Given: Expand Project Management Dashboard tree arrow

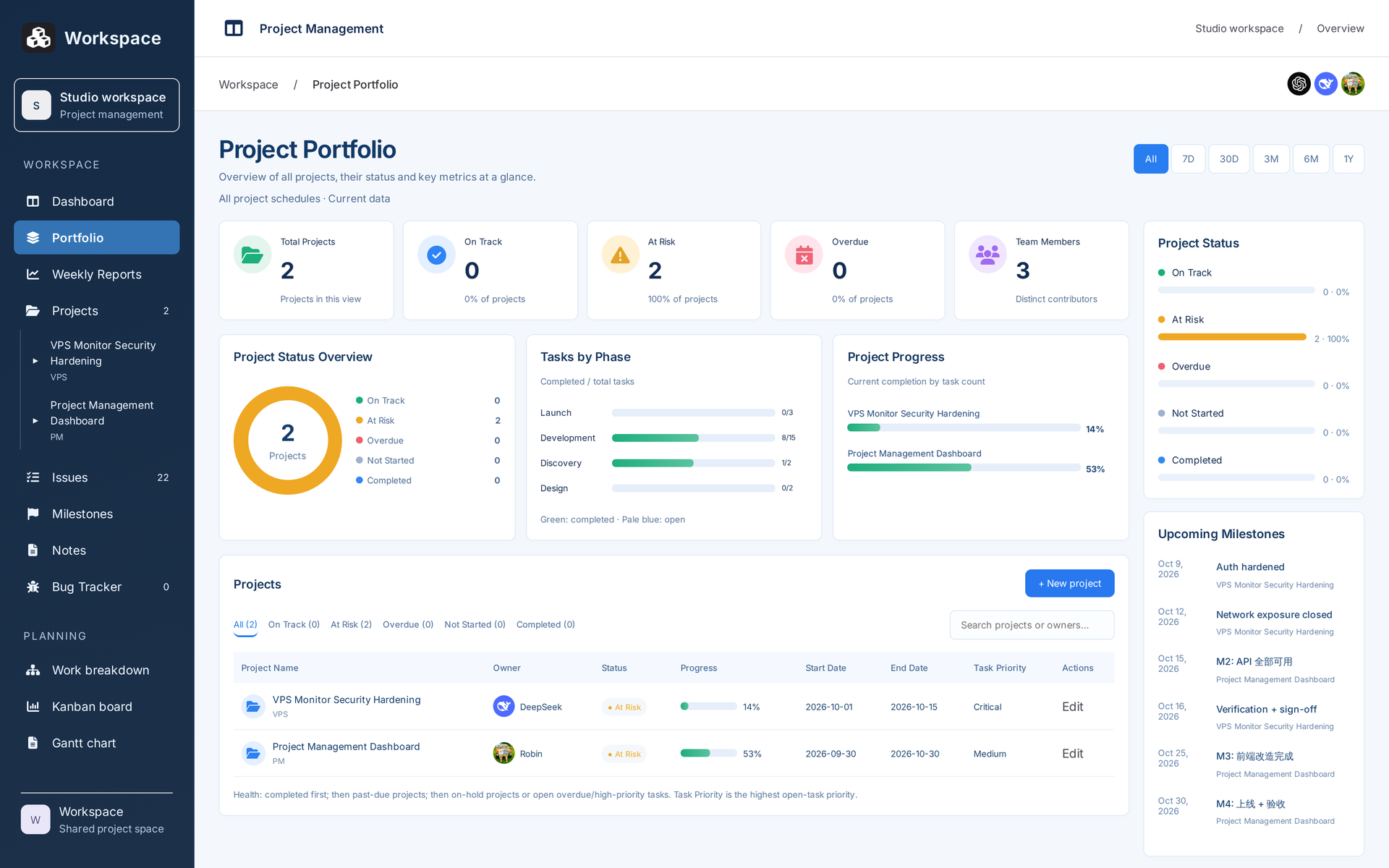Looking at the screenshot, I should tap(35, 421).
